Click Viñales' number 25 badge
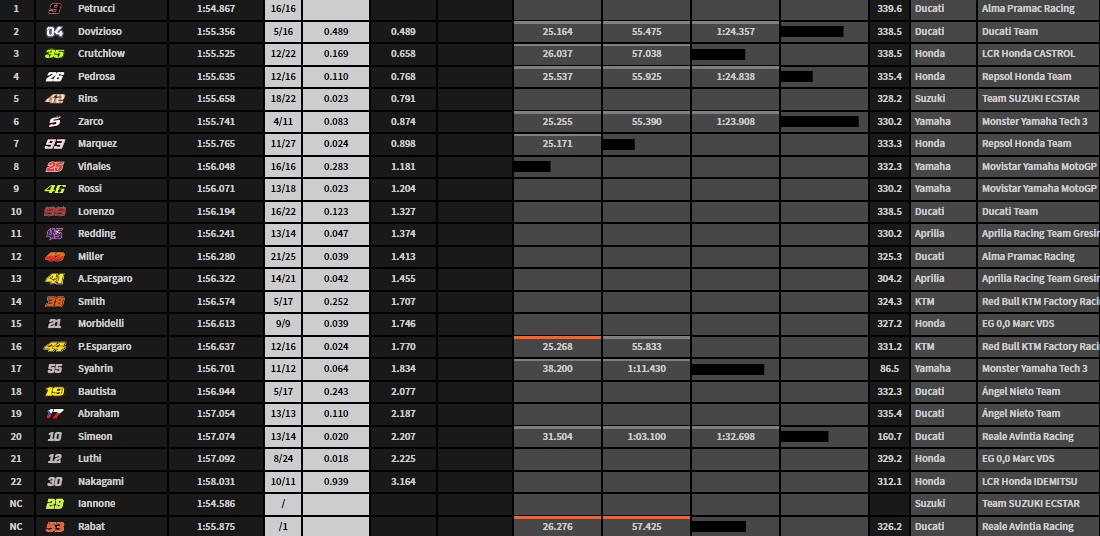 click(55, 166)
